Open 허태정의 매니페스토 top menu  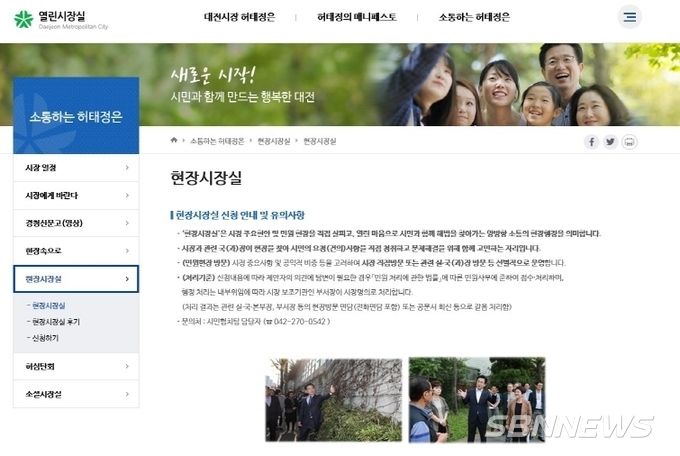coord(356,17)
